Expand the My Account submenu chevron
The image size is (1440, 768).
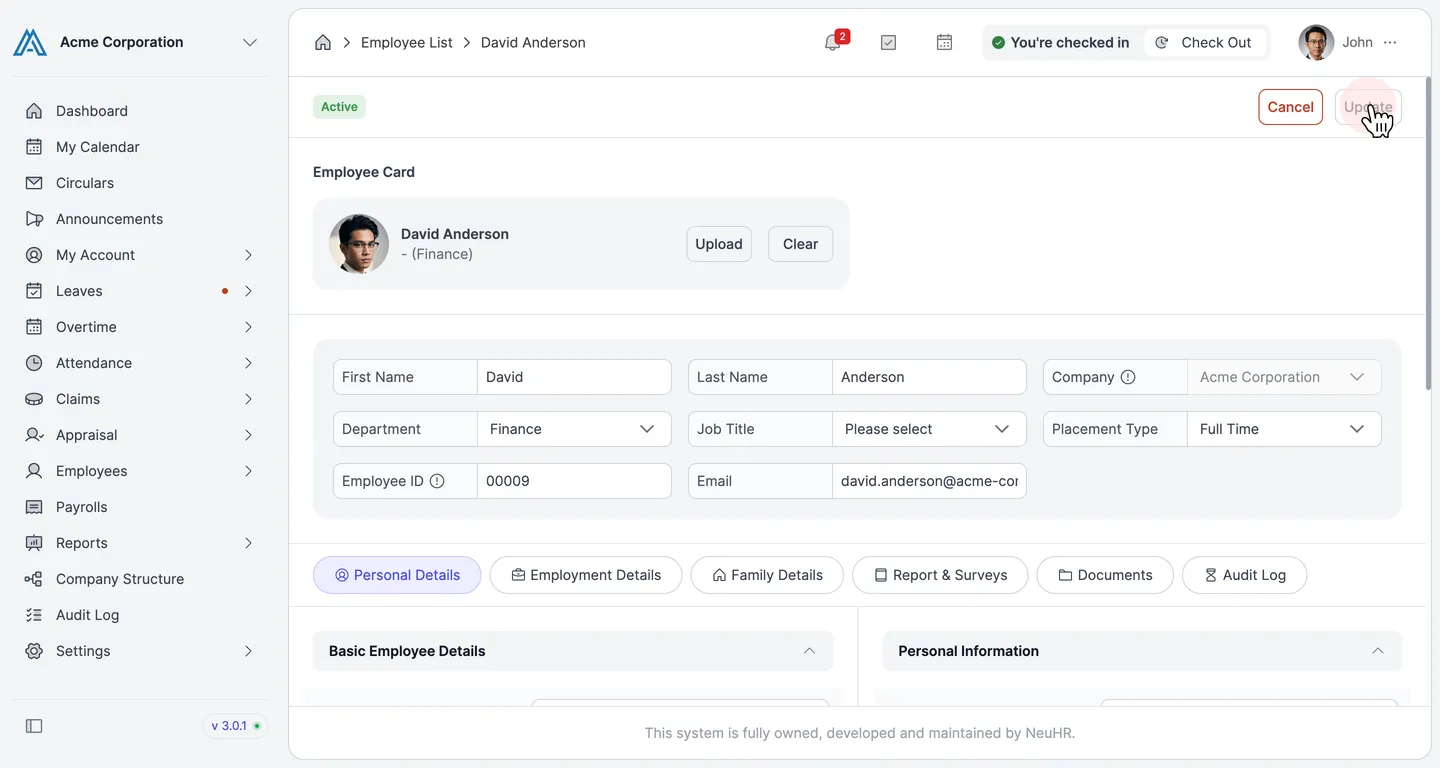pos(248,255)
